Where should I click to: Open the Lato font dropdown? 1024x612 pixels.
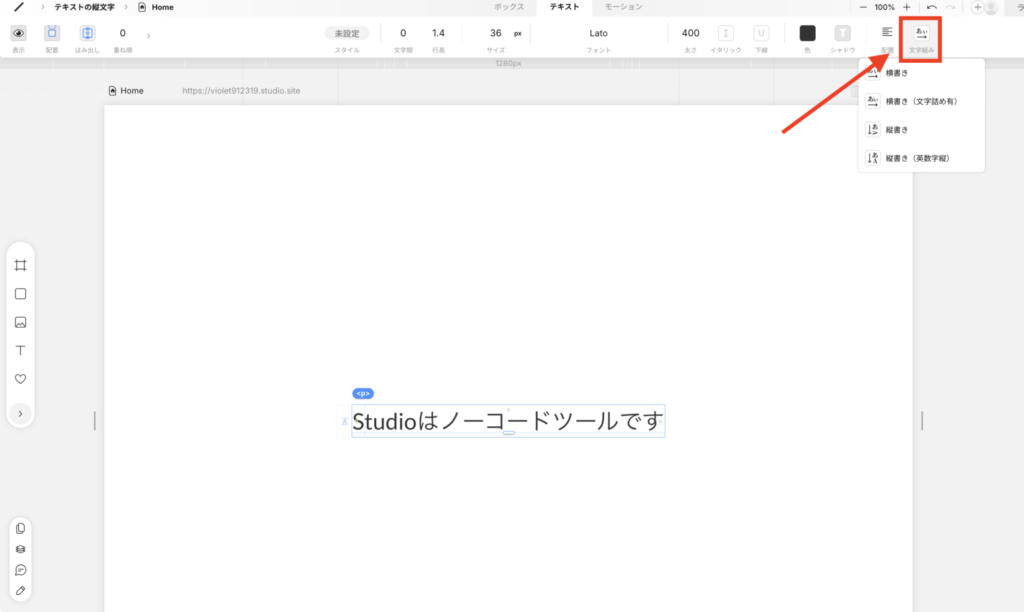click(598, 33)
